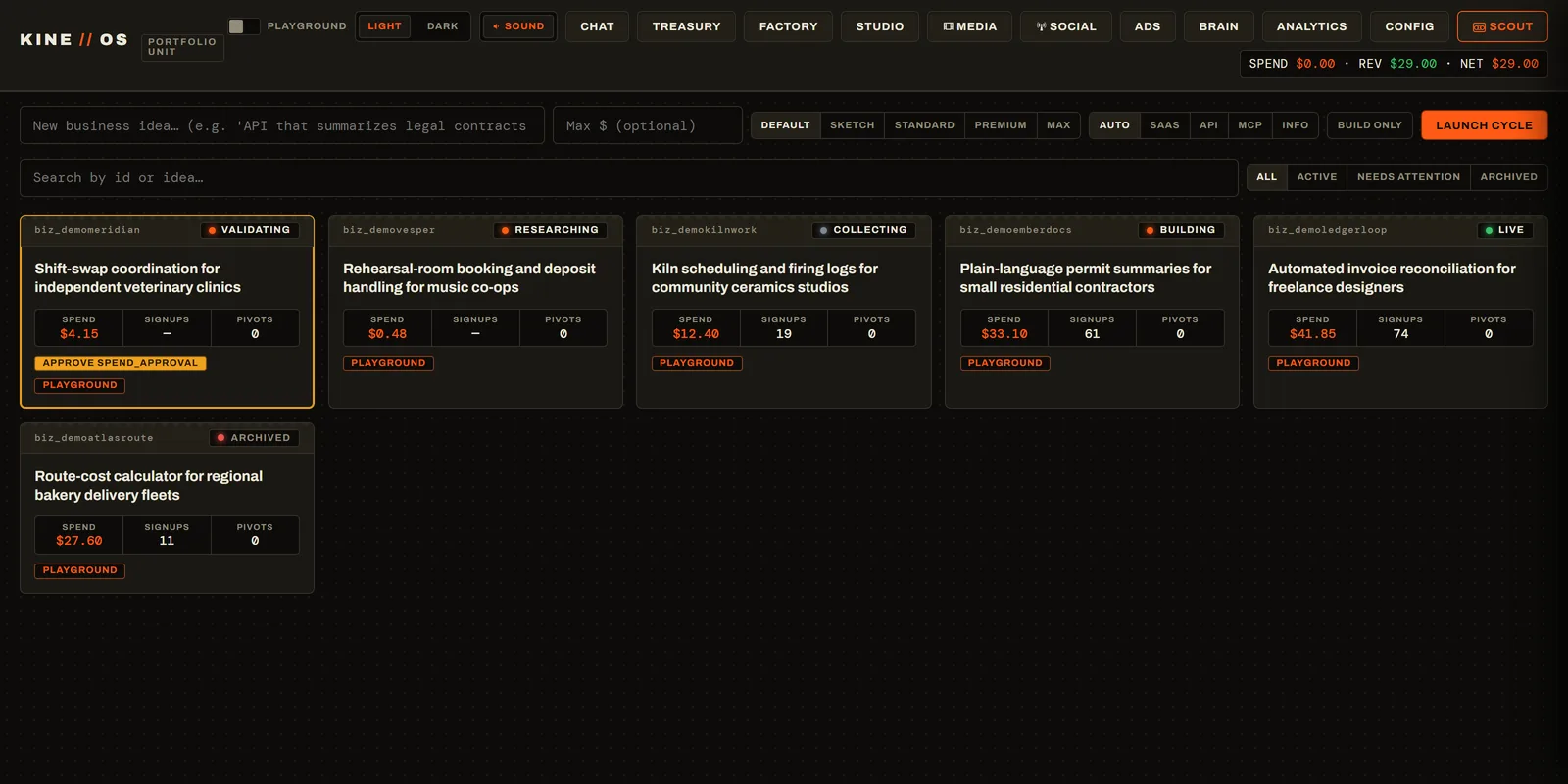
Task: Toggle the Playground mode switch
Action: click(x=243, y=26)
